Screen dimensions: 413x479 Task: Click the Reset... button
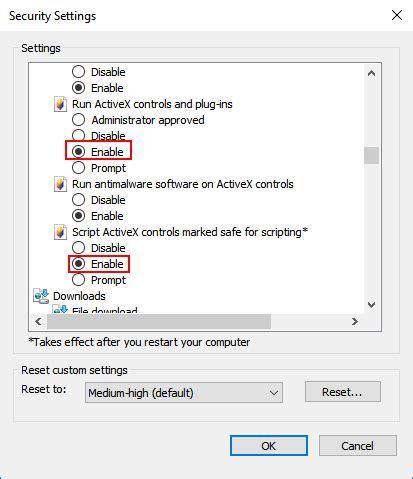point(343,392)
